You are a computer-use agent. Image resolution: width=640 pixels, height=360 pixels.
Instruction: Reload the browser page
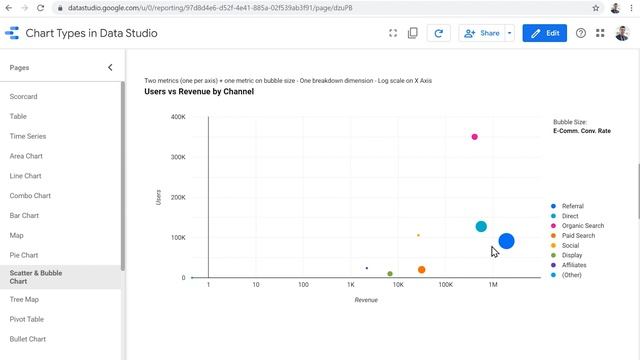(40, 8)
